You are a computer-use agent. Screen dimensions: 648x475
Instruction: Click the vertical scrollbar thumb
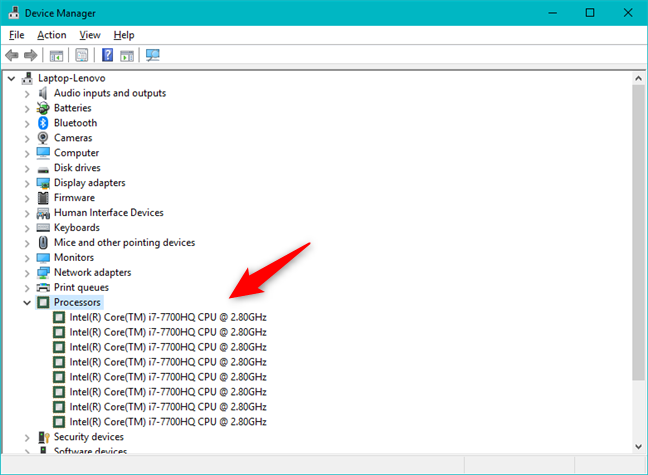(x=638, y=232)
